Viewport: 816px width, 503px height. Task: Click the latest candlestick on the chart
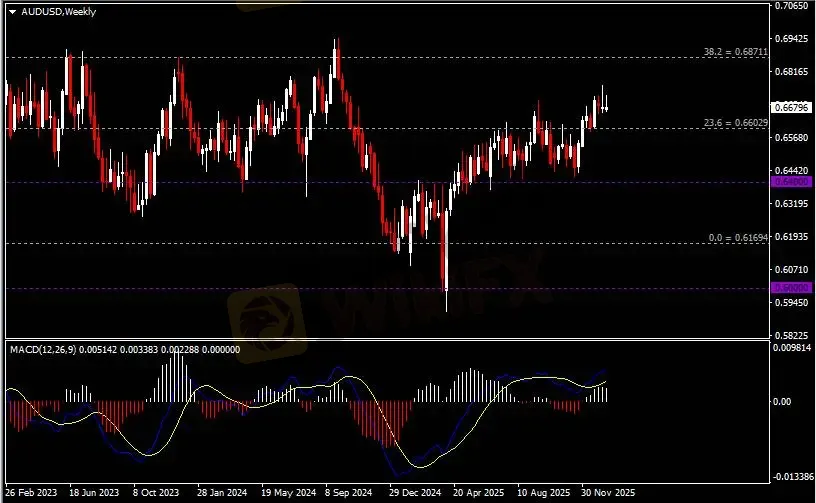(x=605, y=107)
